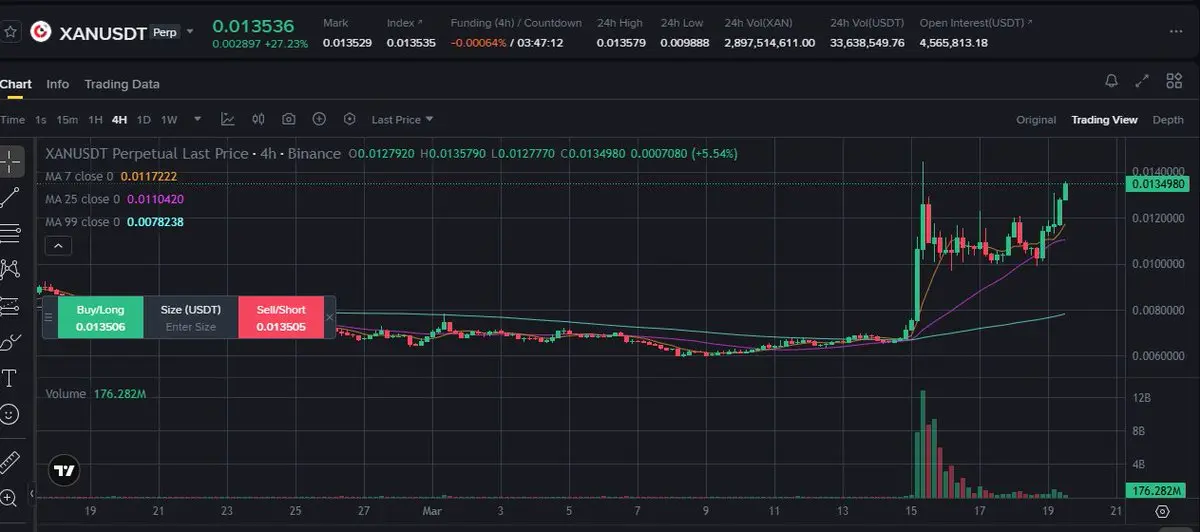Click the Sell/Short 0.013505 button
1200x532 pixels.
coord(280,317)
